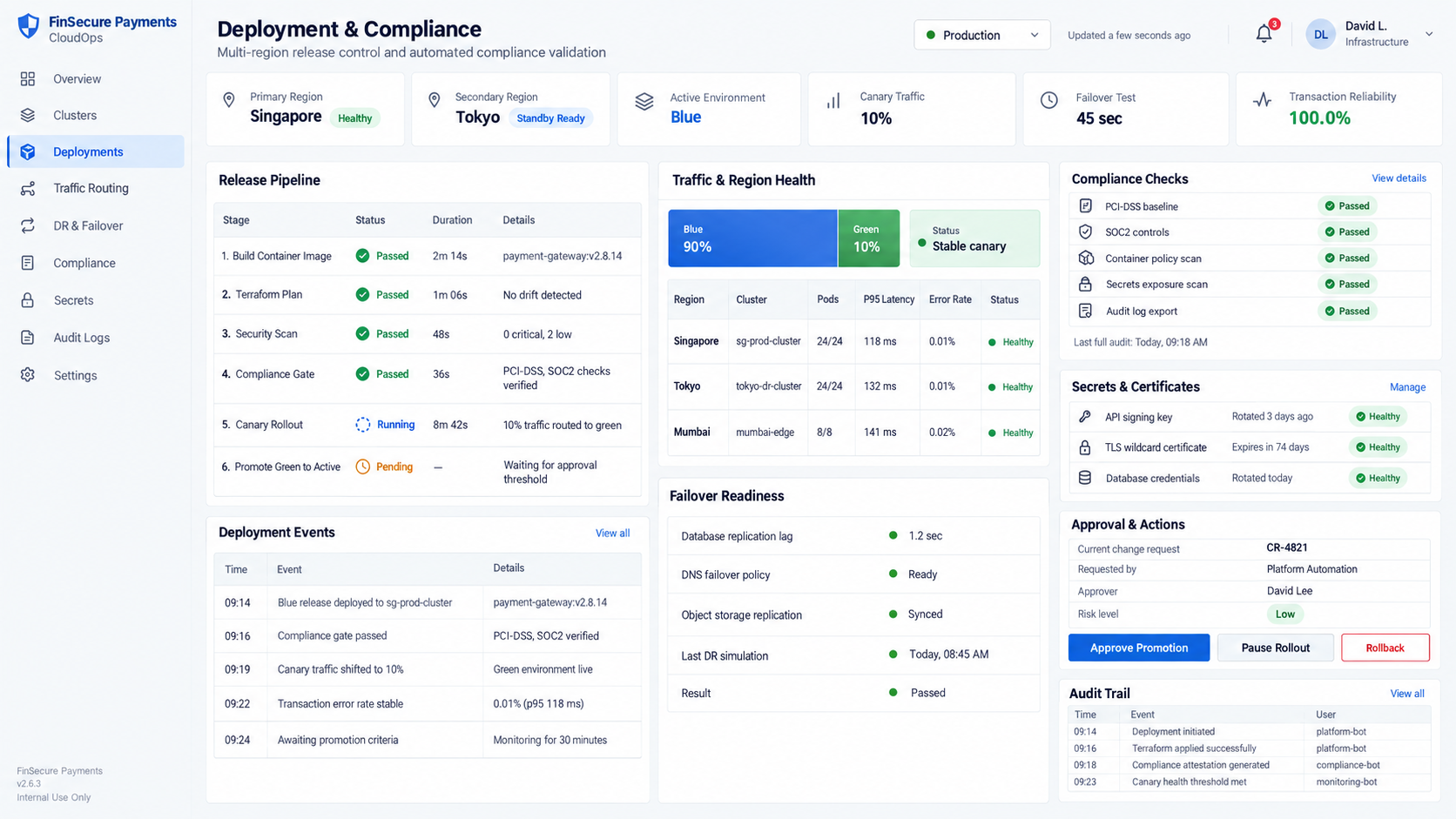Open notifications bell icon
This screenshot has width=1456, height=819.
(x=1264, y=34)
